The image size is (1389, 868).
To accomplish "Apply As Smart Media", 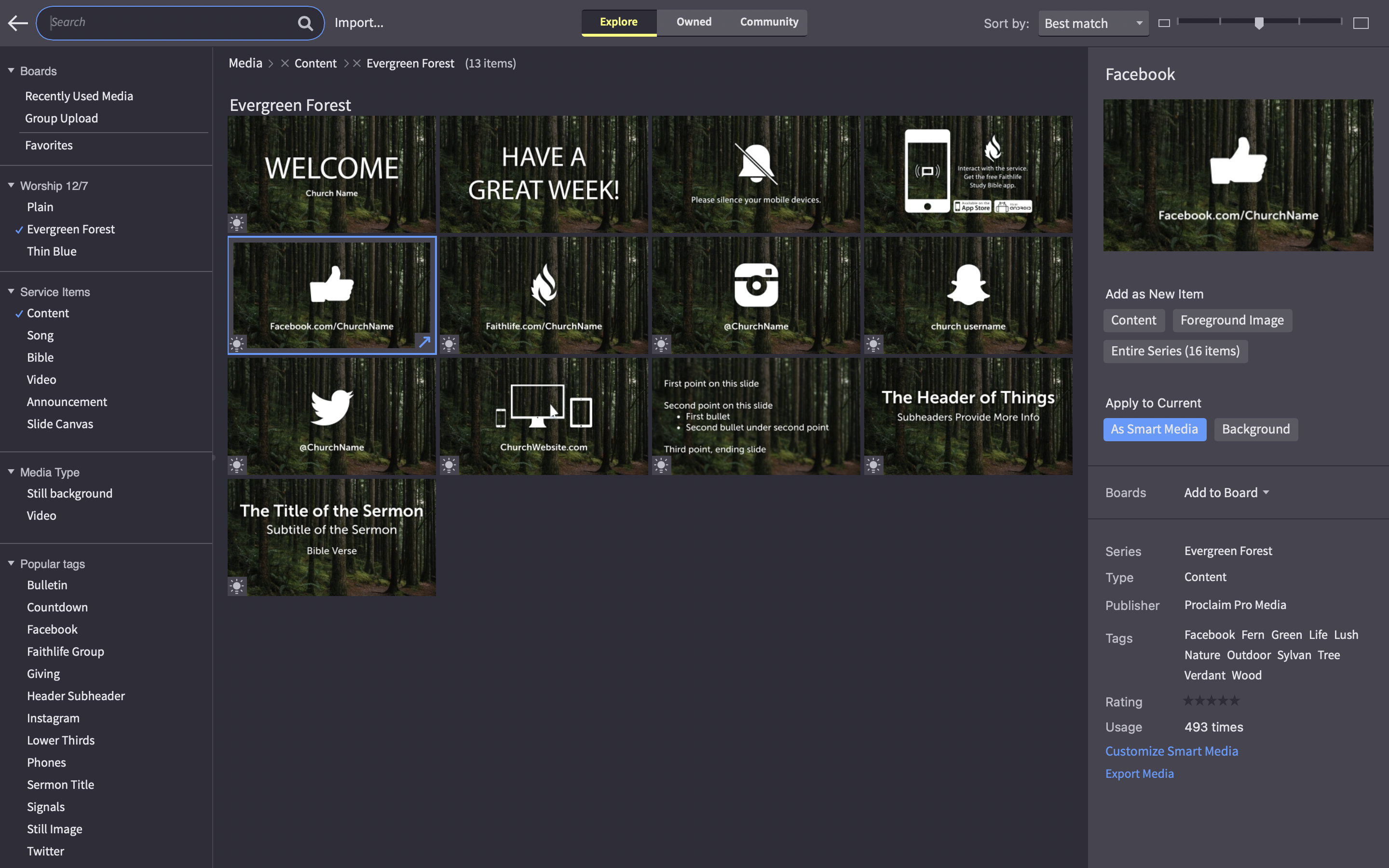I will 1154,429.
